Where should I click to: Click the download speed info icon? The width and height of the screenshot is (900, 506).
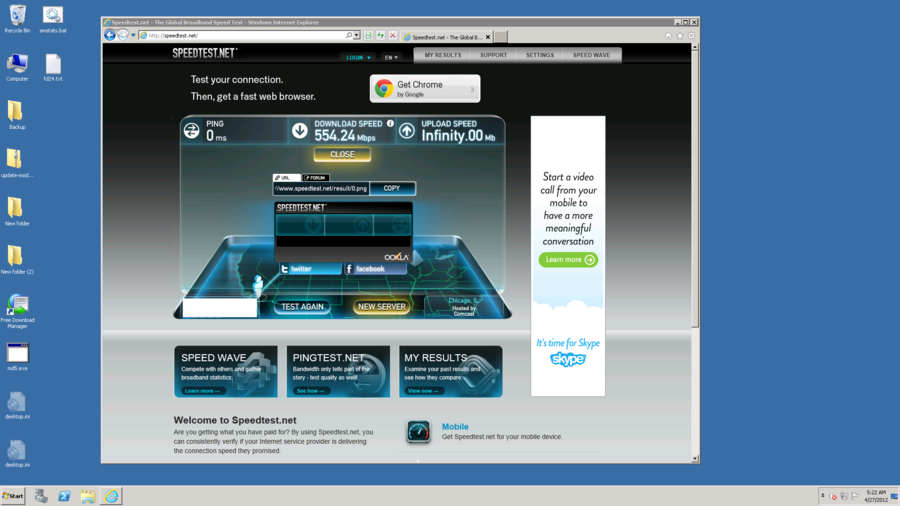[x=390, y=124]
